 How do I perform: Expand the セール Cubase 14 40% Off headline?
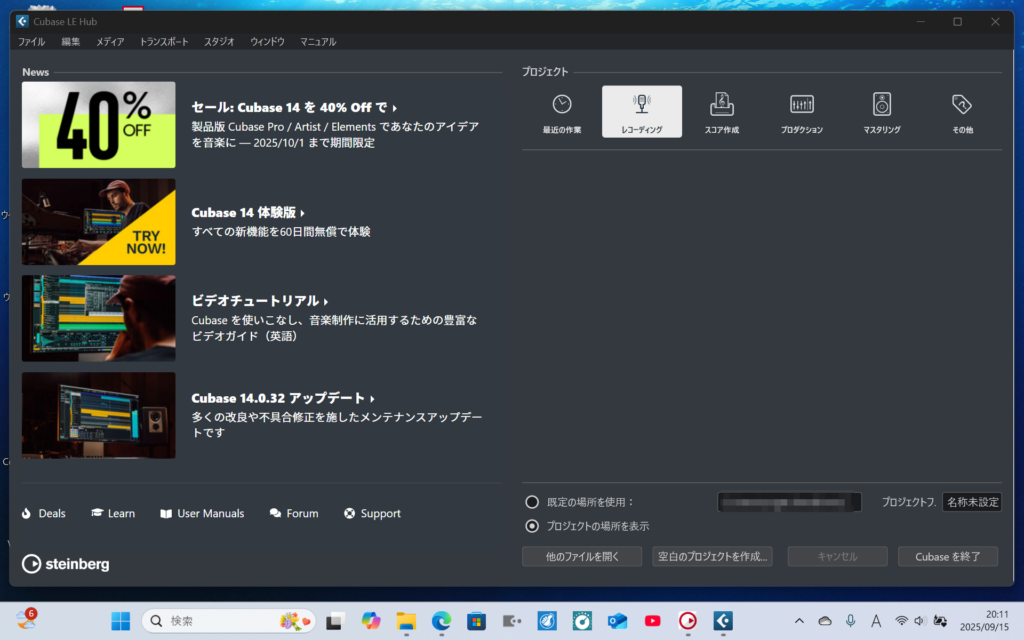click(294, 107)
